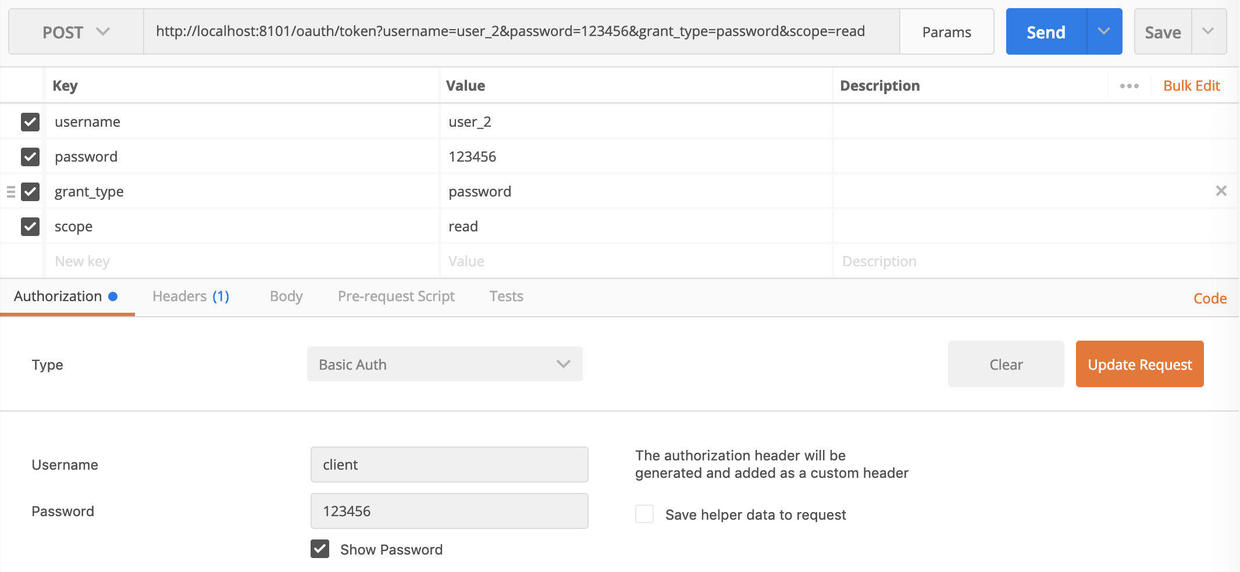The width and height of the screenshot is (1240, 572).
Task: Open the Bulk Edit link
Action: click(1191, 86)
